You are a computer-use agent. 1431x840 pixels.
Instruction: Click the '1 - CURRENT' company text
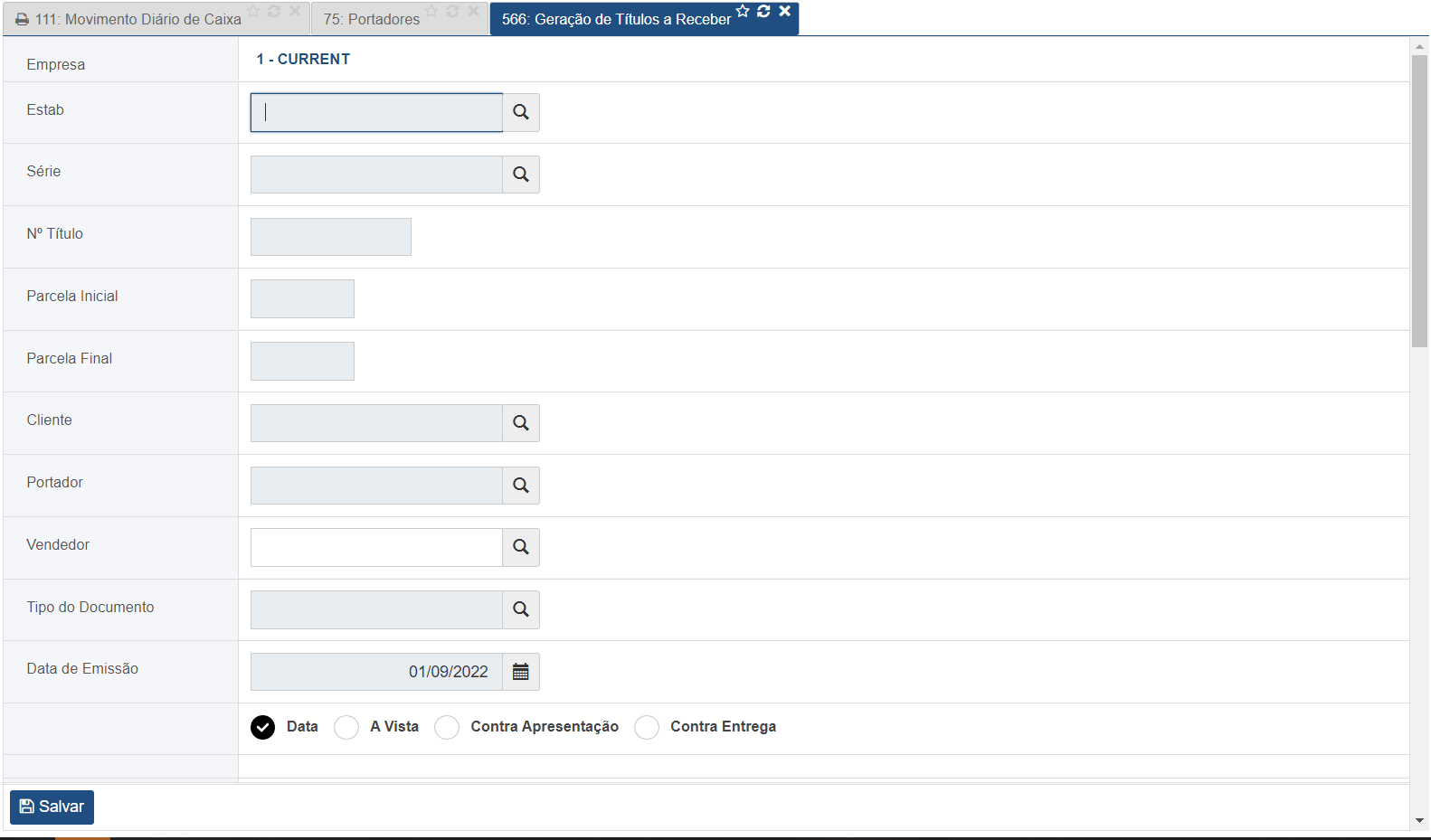click(x=303, y=59)
